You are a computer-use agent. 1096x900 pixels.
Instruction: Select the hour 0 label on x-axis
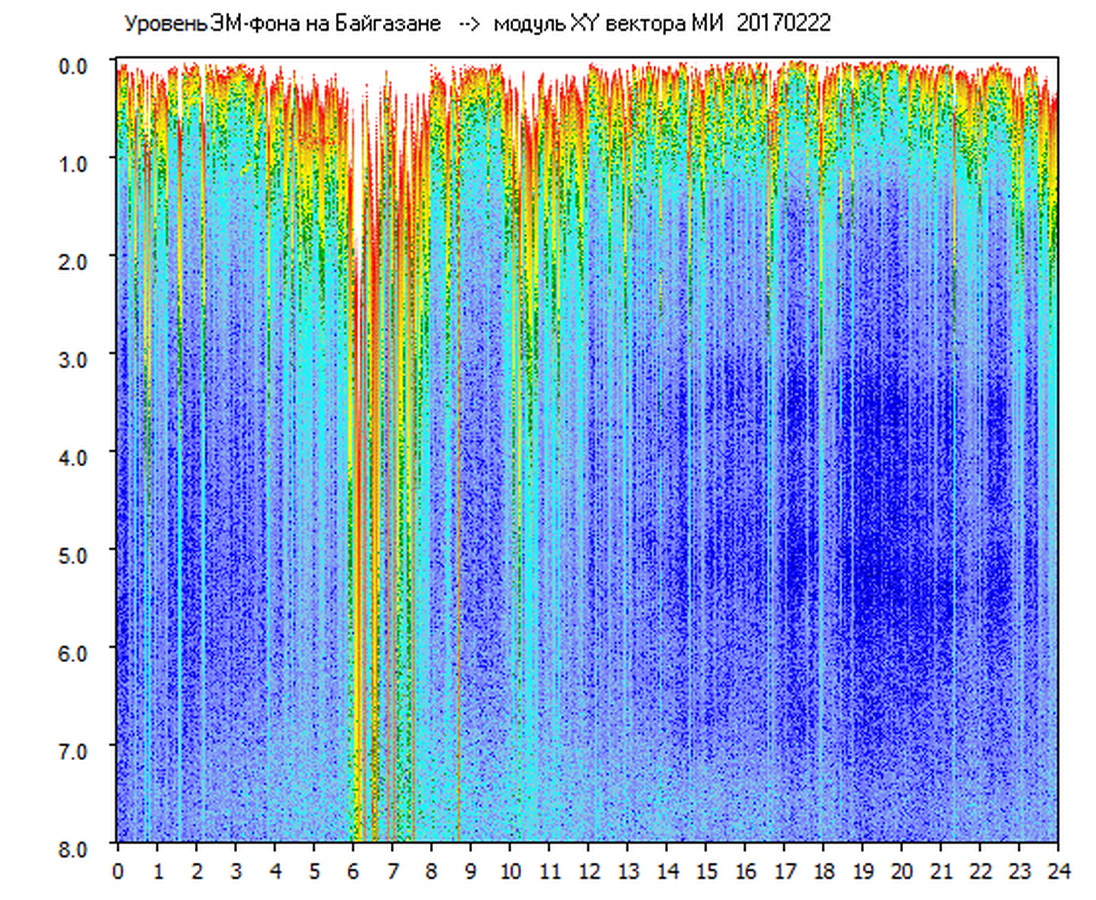click(x=118, y=871)
